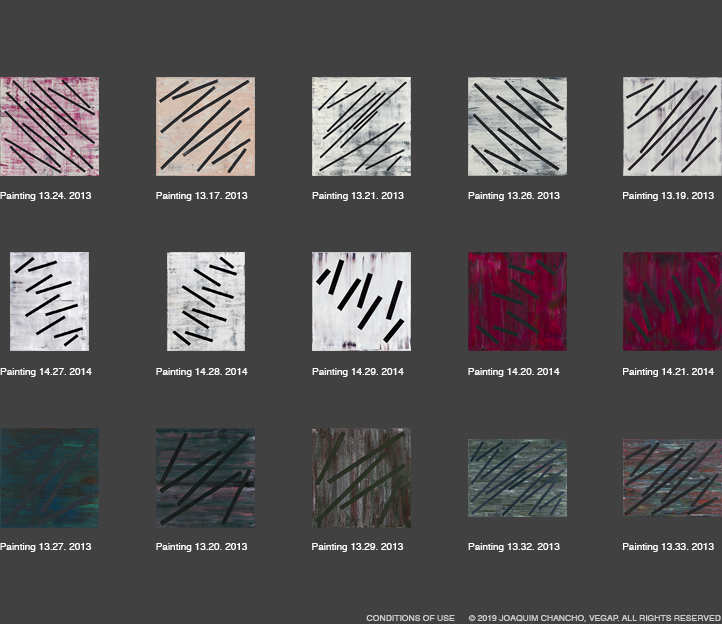
Task: Click the caption 'Painting 13.21. 2013'
Action: pyautogui.click(x=358, y=196)
